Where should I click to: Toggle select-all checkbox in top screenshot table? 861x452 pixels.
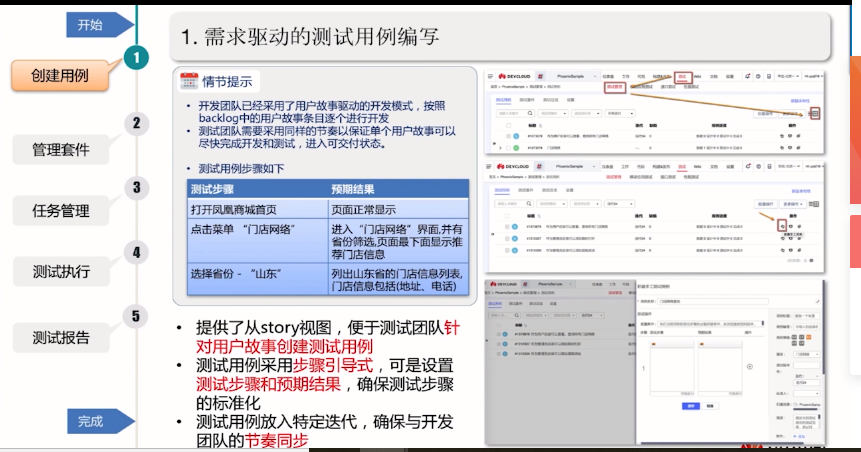point(508,125)
